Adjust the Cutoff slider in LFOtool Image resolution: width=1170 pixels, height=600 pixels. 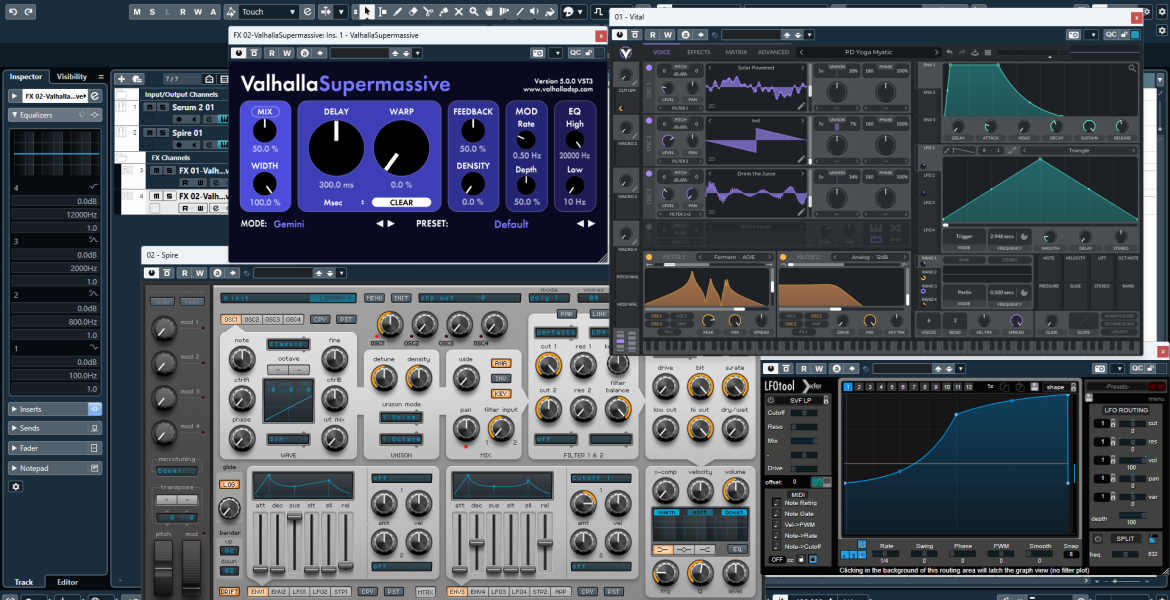[x=804, y=413]
